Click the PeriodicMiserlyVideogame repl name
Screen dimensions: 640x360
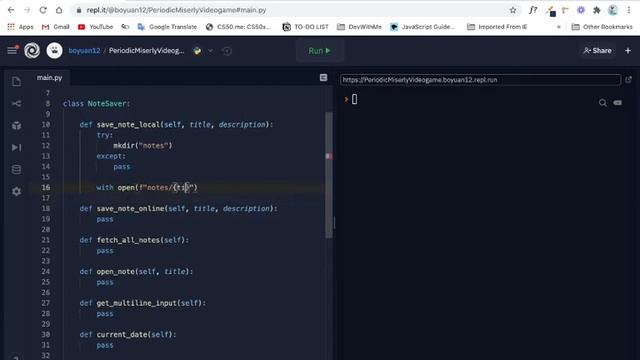coord(147,51)
